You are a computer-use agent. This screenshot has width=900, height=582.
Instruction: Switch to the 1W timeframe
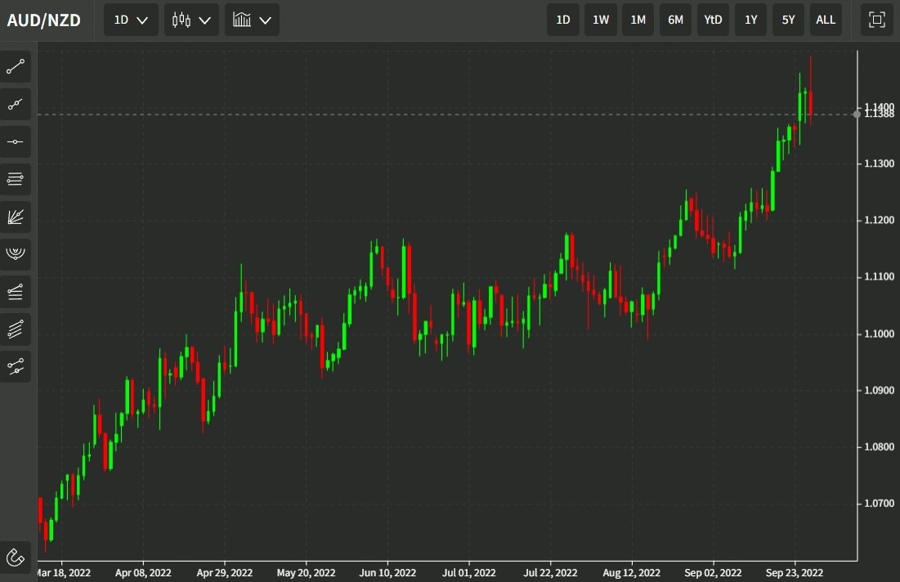coord(600,19)
